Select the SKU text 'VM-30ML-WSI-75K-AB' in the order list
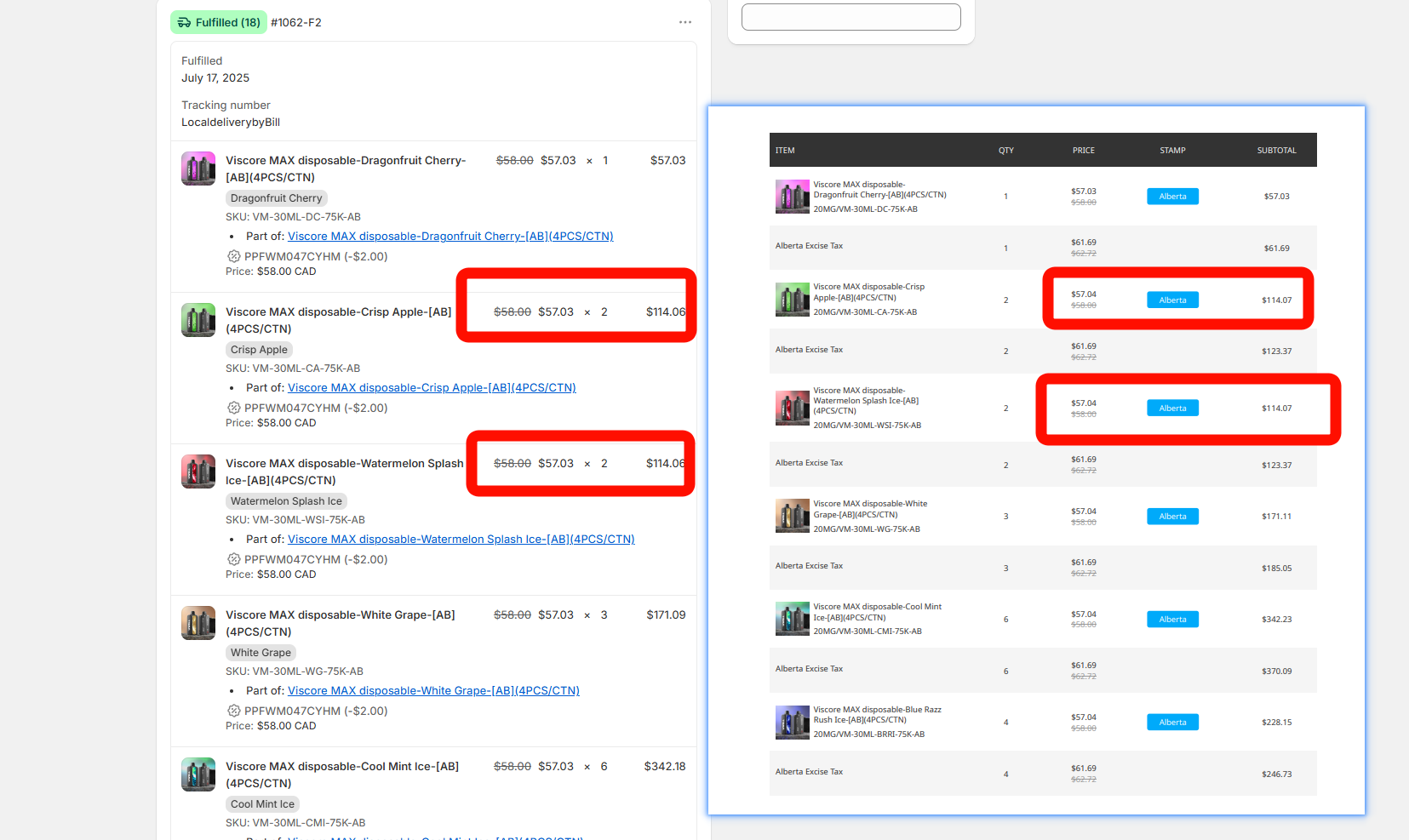The height and width of the screenshot is (840, 1409). [309, 520]
